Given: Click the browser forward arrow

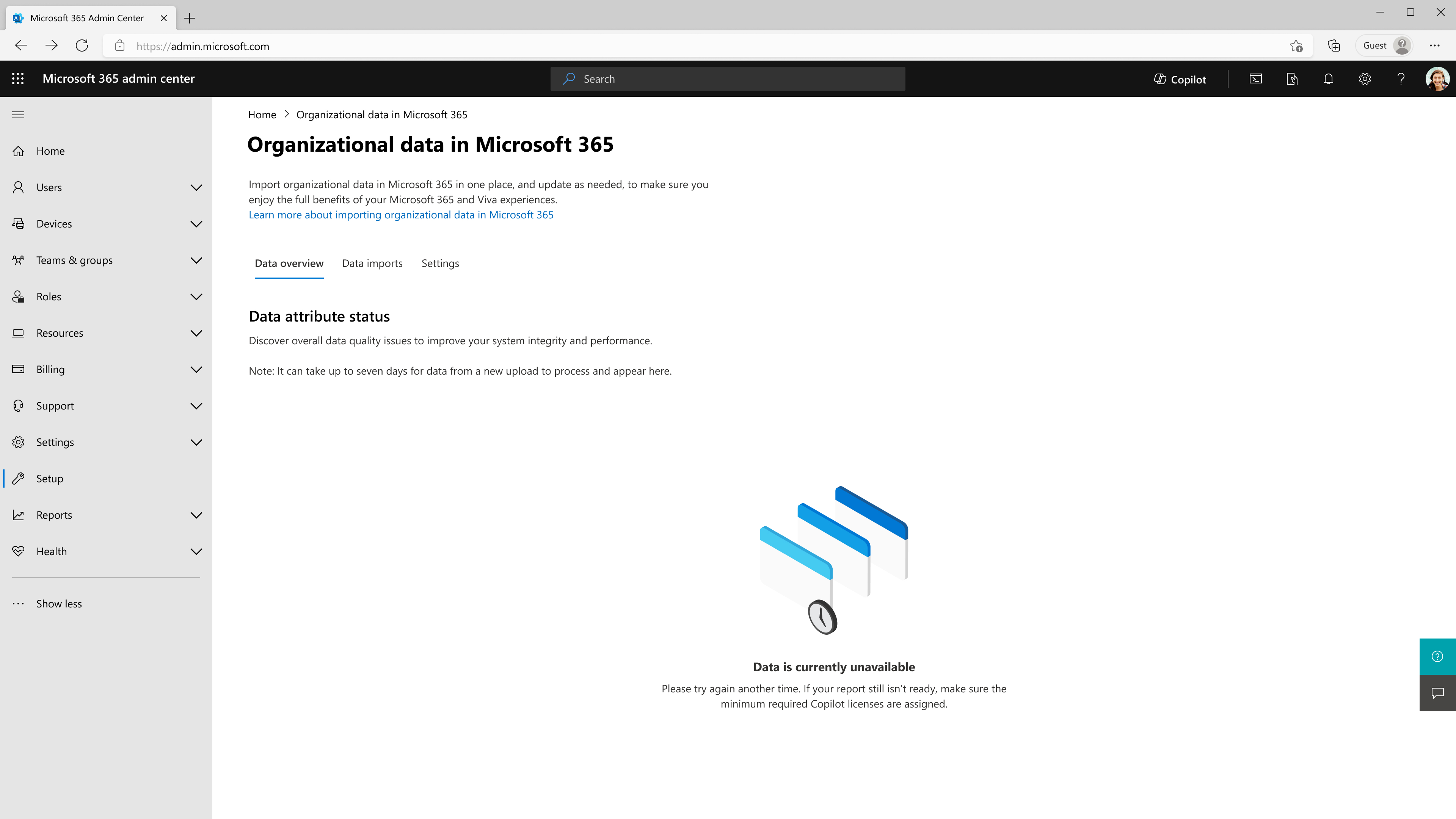Looking at the screenshot, I should (x=52, y=46).
